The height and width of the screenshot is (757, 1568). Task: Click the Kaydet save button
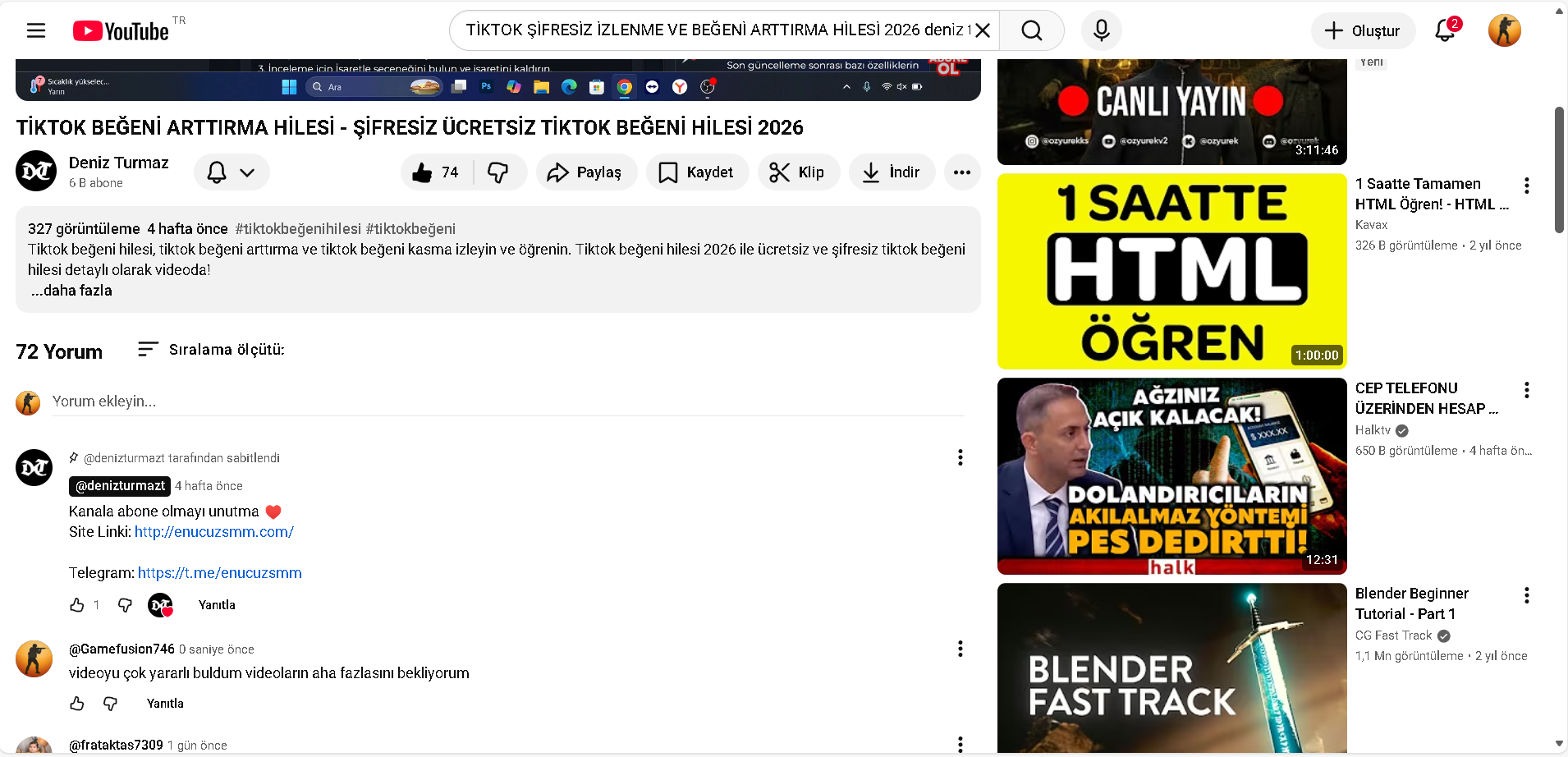pyautogui.click(x=698, y=172)
